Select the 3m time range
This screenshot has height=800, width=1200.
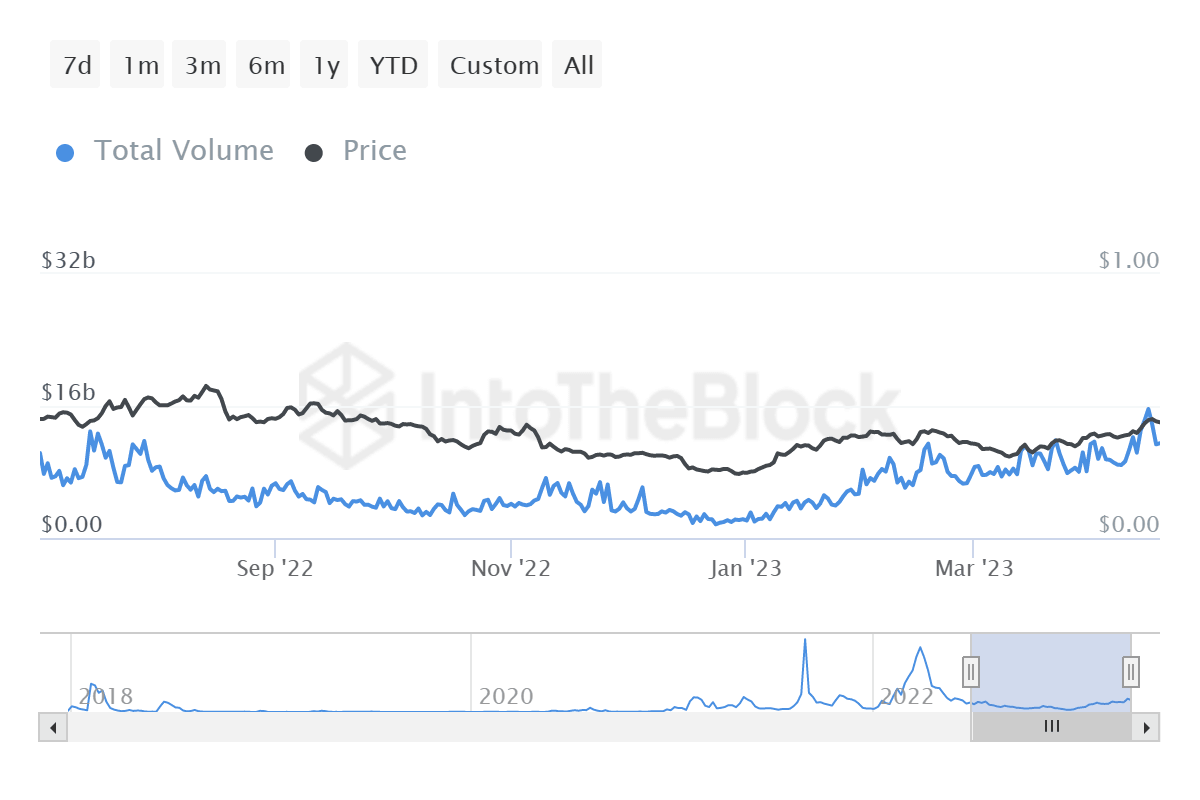coord(199,64)
